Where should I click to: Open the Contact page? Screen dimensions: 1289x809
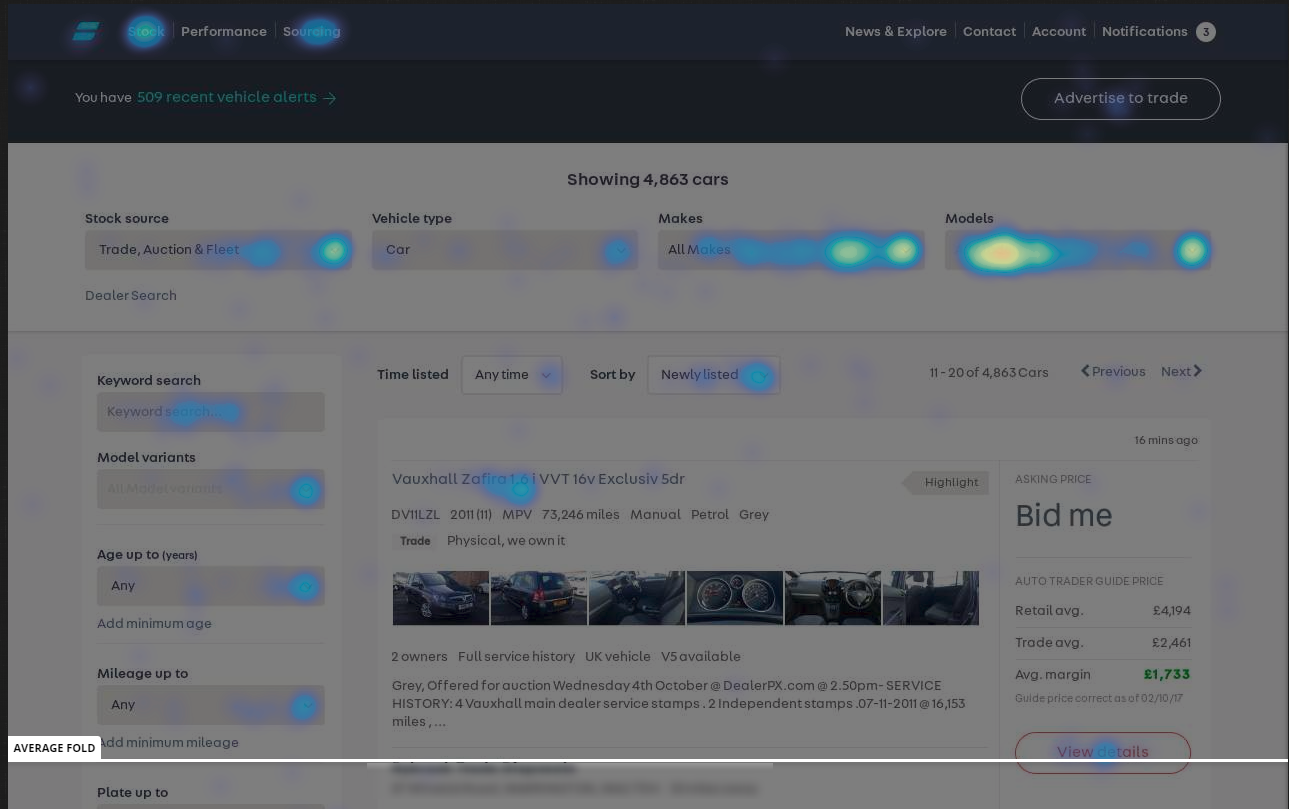coord(989,31)
